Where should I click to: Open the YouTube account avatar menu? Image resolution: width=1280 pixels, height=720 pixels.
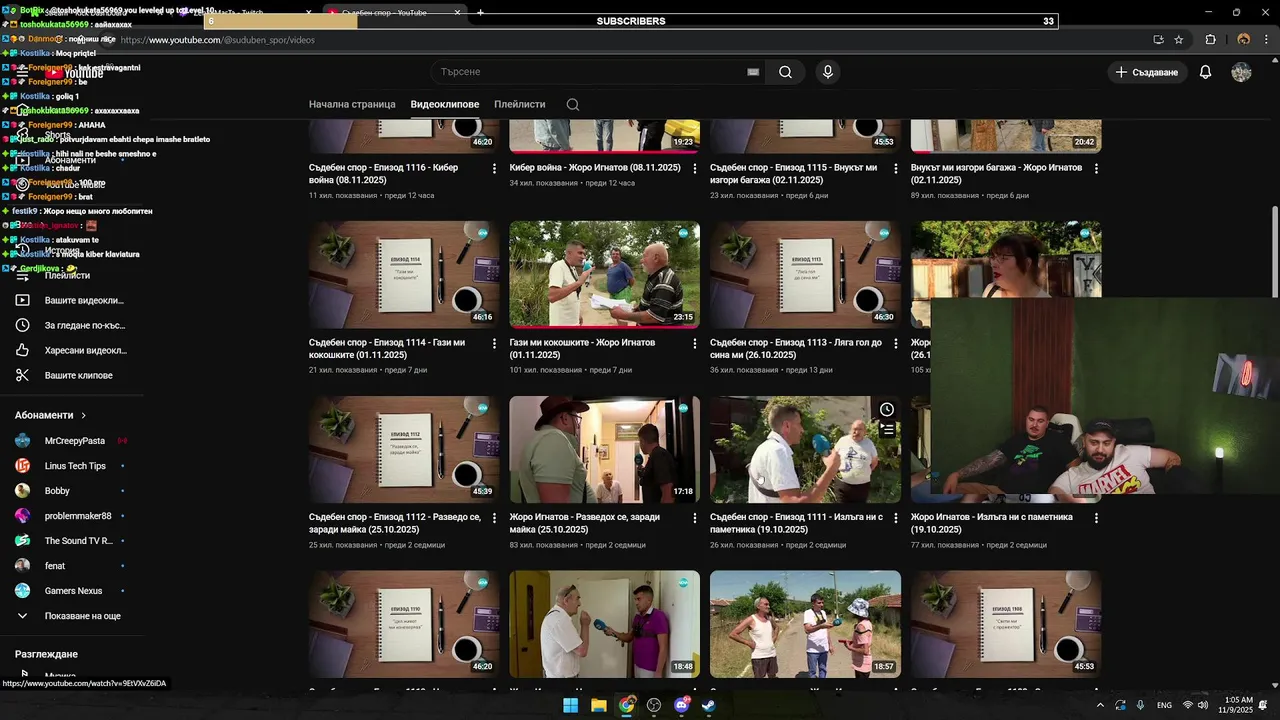[1241, 72]
